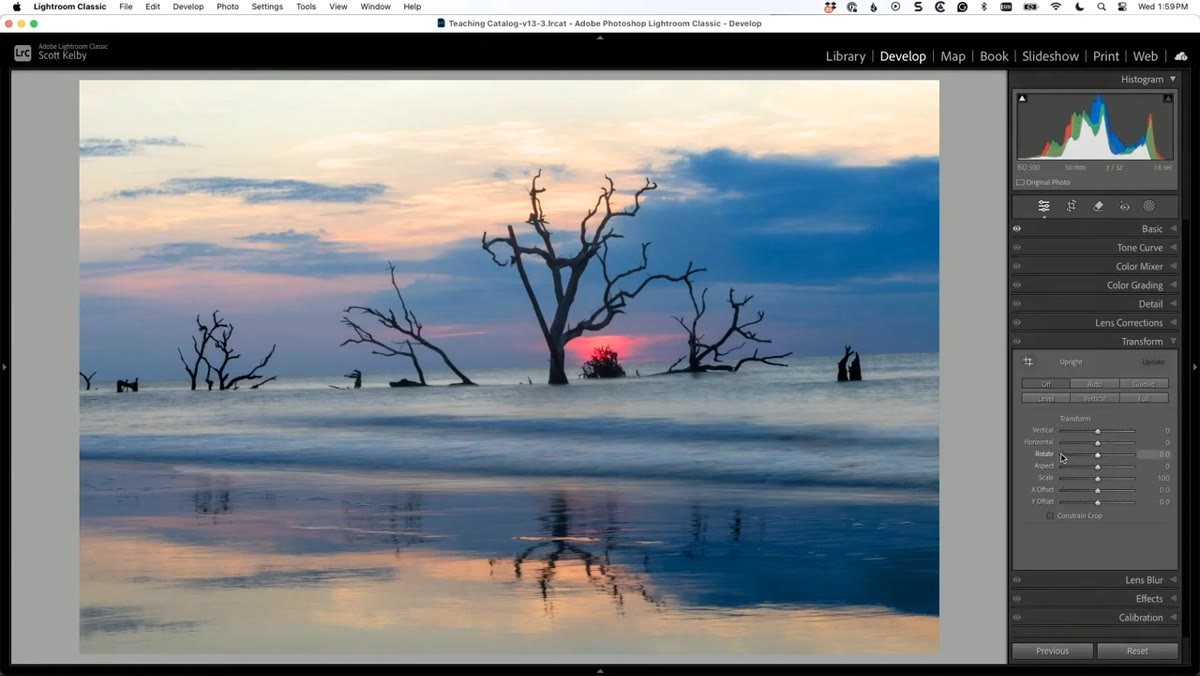Click the Scale slider handle
The image size is (1200, 676).
point(1097,479)
